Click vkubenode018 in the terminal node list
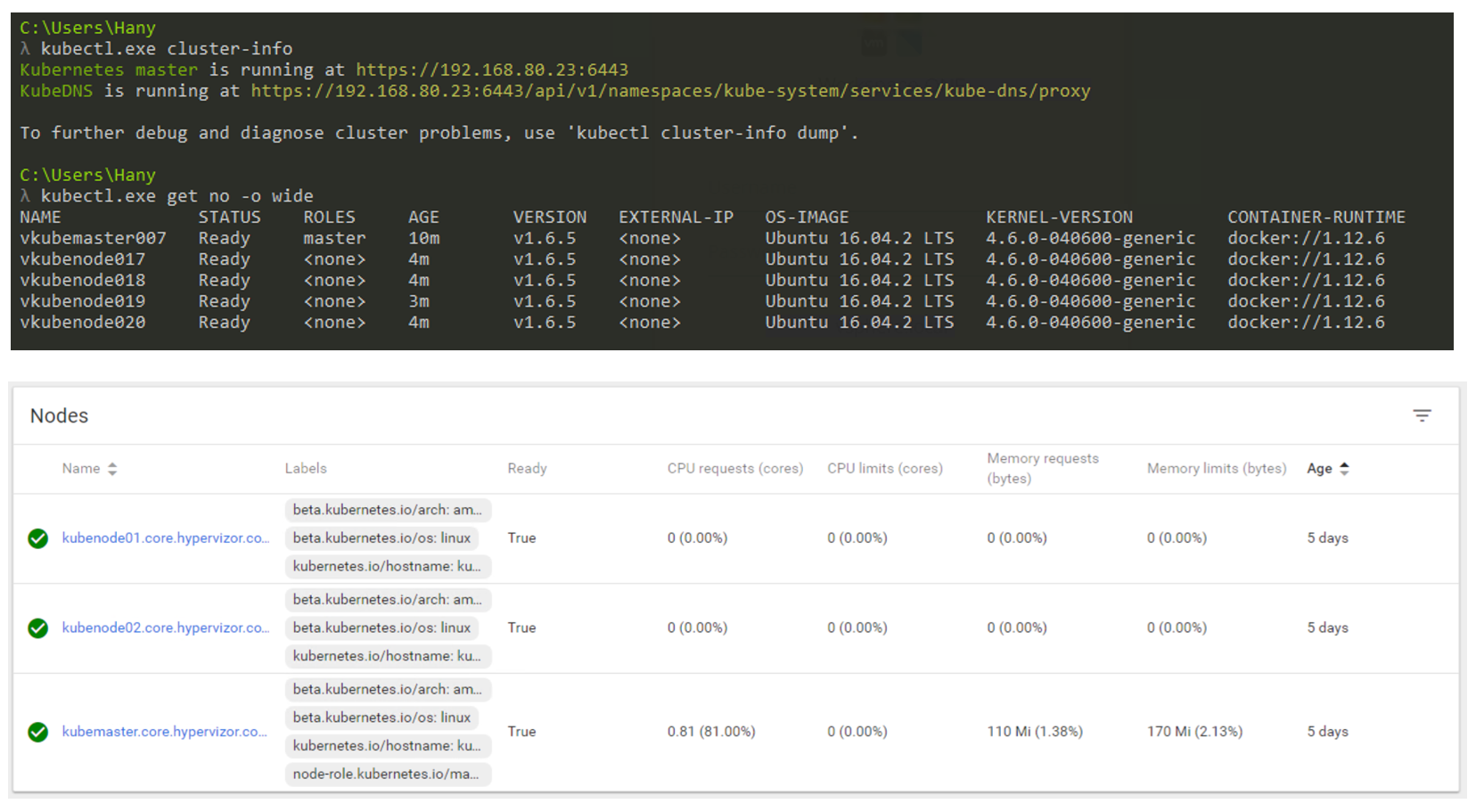Screen dimensions: 1476x812 tap(82, 281)
